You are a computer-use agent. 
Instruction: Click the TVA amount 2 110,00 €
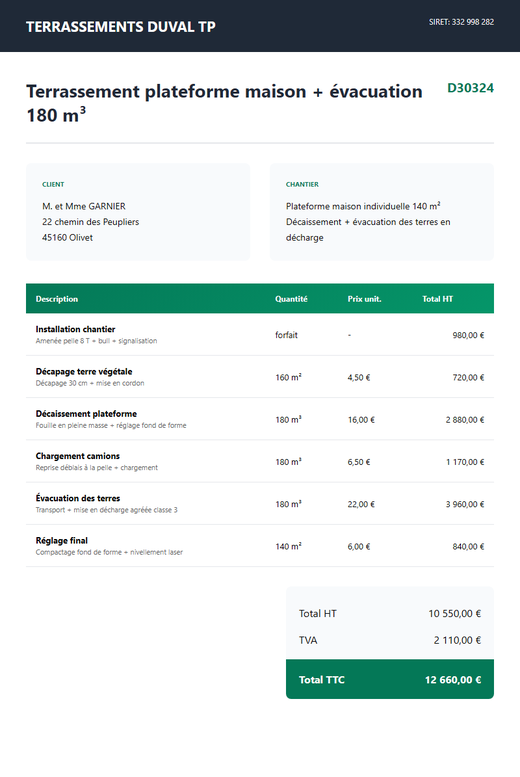(x=457, y=640)
